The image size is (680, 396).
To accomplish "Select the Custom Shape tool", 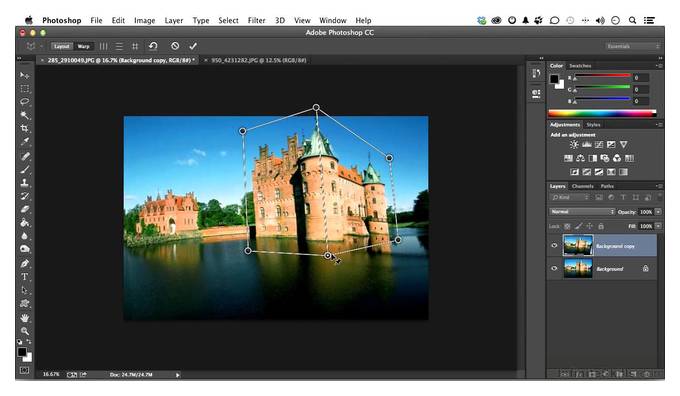I will (24, 303).
